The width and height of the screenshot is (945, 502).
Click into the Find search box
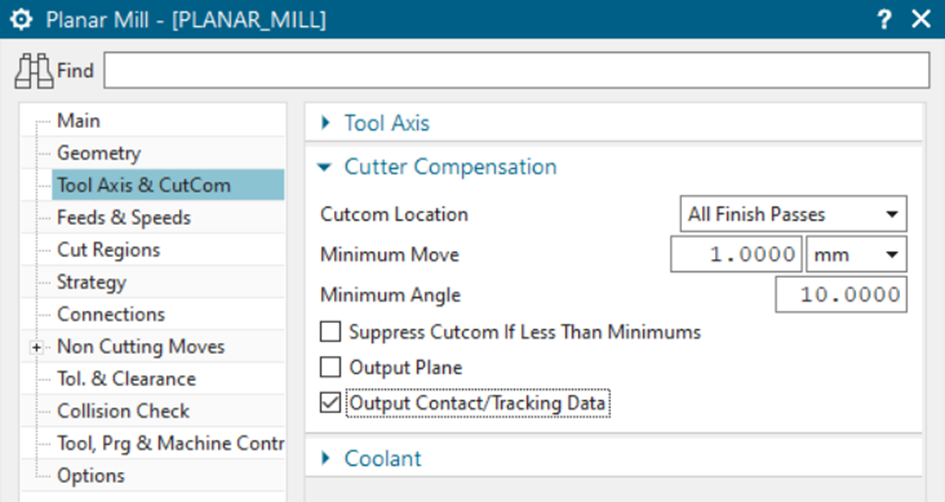(x=516, y=71)
